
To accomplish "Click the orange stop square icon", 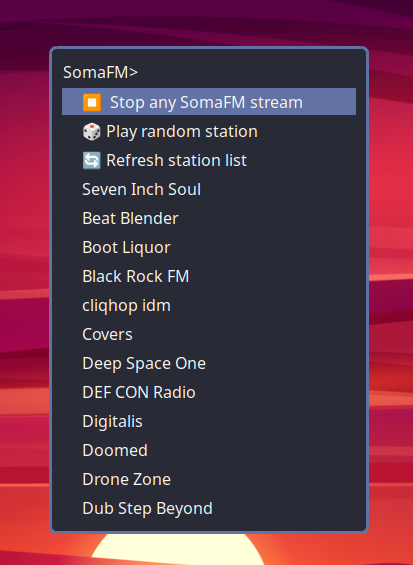I will click(x=92, y=102).
